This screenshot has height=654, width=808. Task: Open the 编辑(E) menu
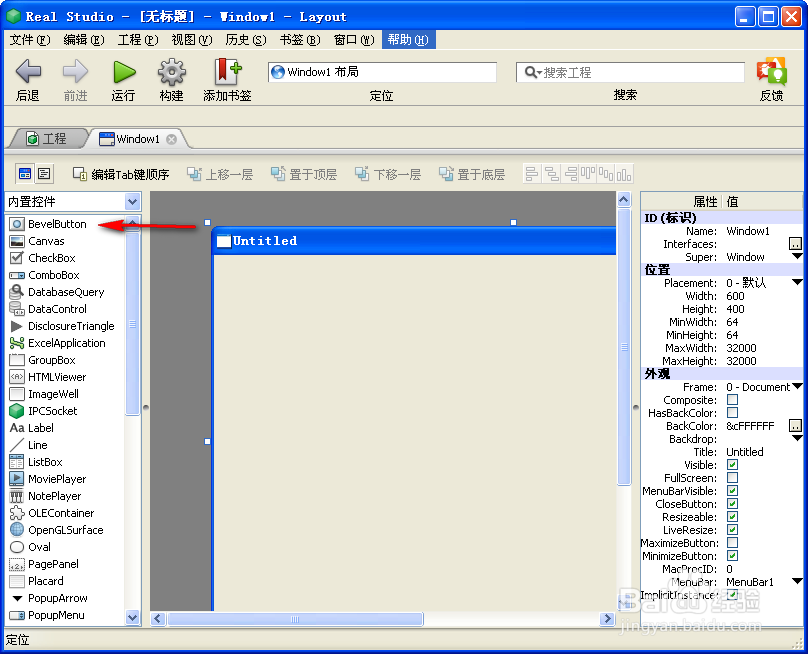coord(83,40)
